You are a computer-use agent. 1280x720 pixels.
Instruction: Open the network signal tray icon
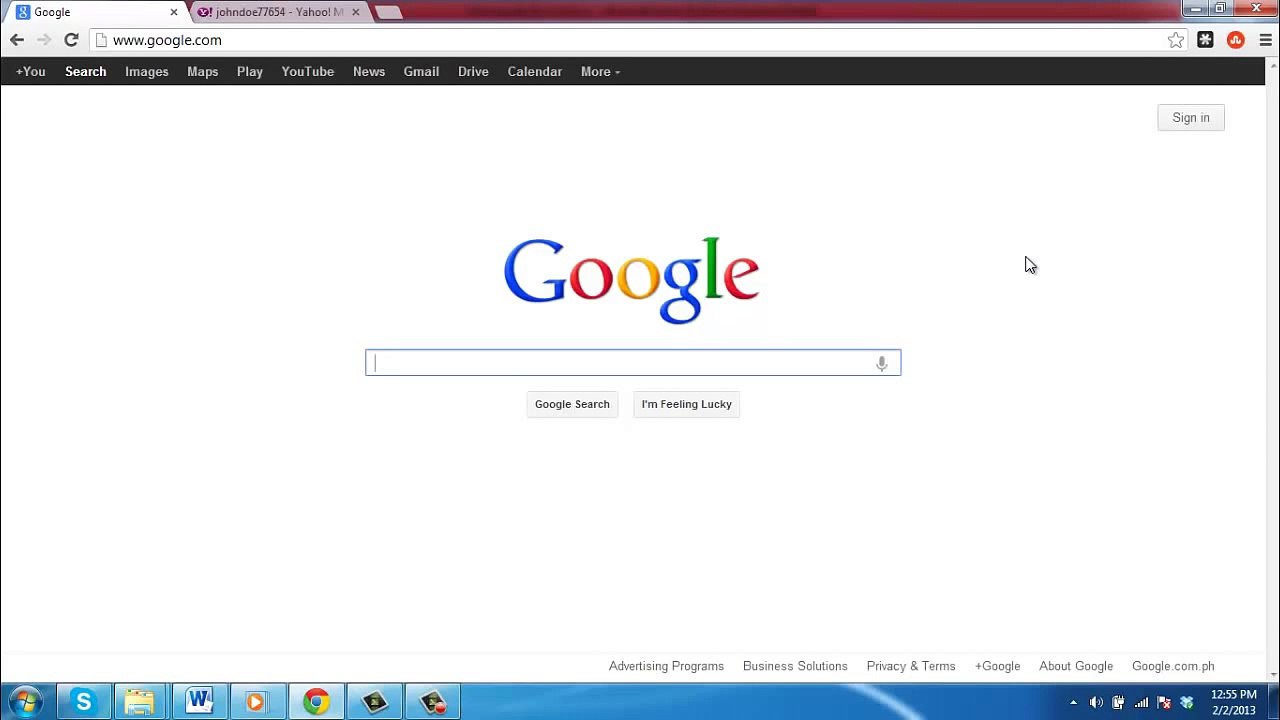tap(1141, 702)
